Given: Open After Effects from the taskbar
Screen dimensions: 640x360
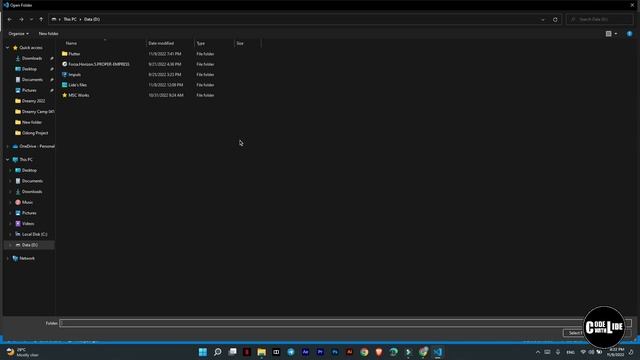Looking at the screenshot, I should click(x=305, y=352).
